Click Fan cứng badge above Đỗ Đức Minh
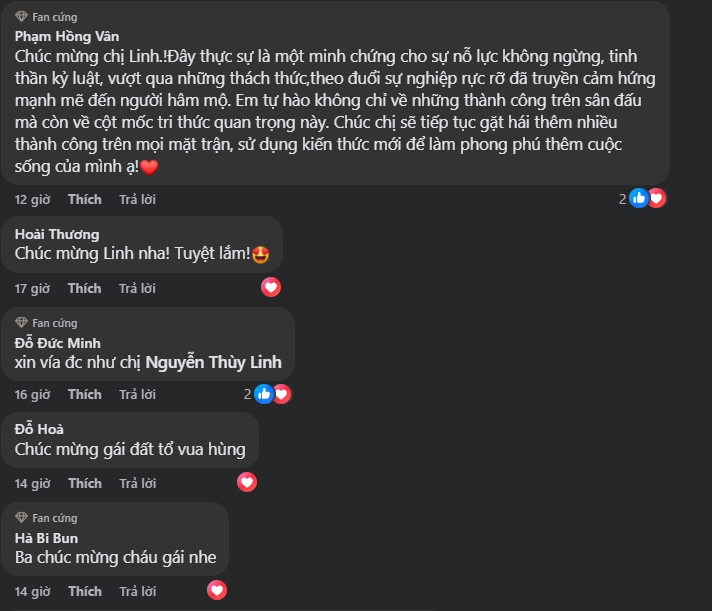The width and height of the screenshot is (712, 611). pos(46,323)
